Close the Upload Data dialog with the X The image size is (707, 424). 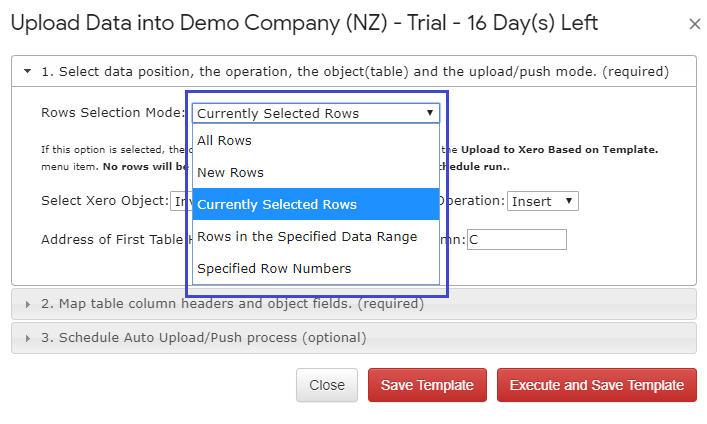point(695,24)
